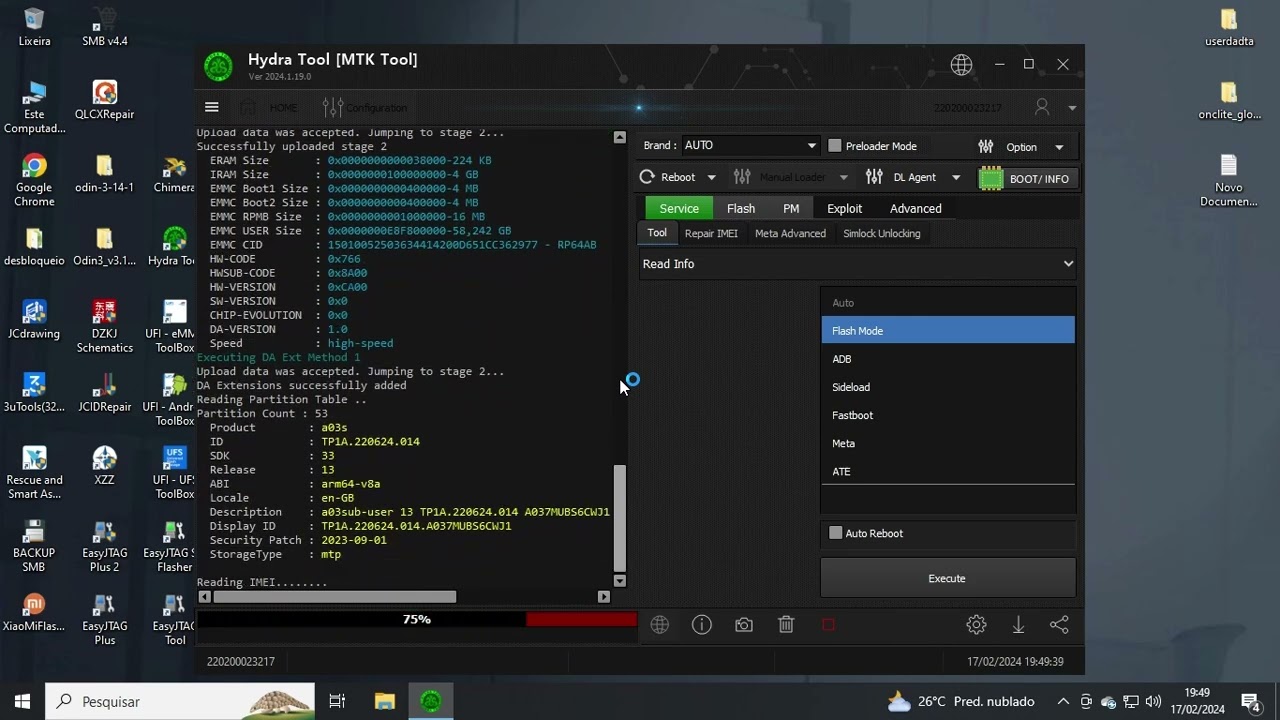The width and height of the screenshot is (1280, 720).
Task: Switch to the Exploit tab
Action: point(844,208)
